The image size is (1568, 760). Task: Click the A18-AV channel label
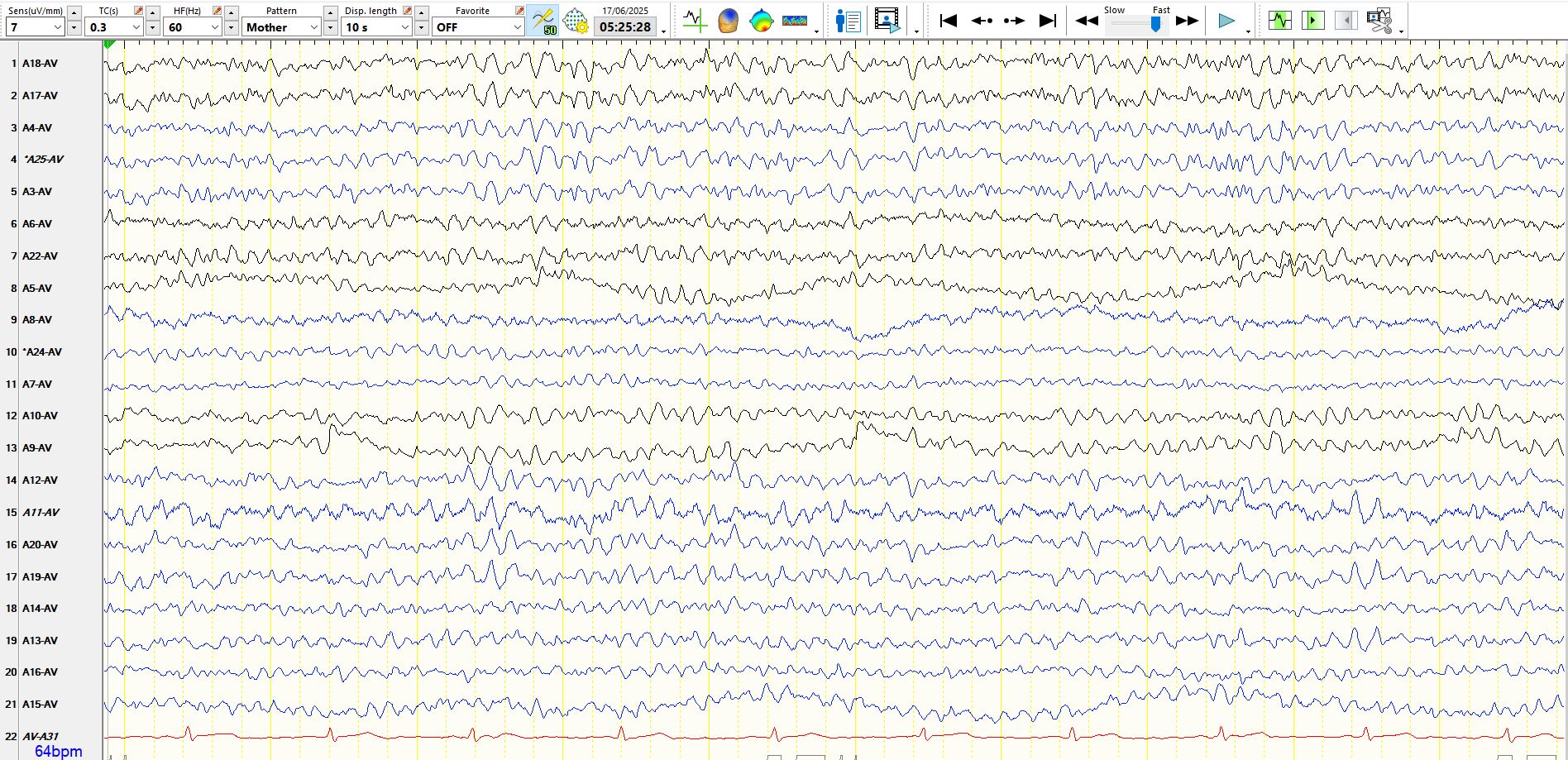point(40,63)
